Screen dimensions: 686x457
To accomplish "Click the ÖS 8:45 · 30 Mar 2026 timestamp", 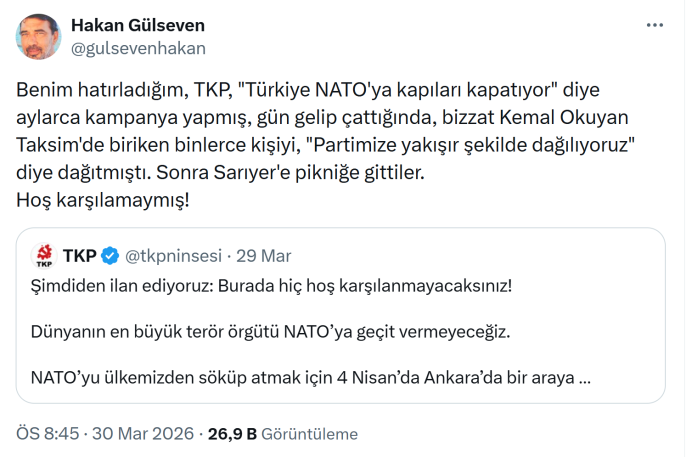I will pyautogui.click(x=105, y=434).
